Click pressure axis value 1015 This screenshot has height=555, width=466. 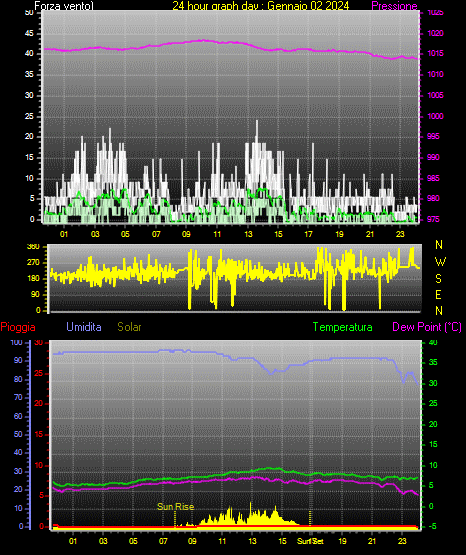pyautogui.click(x=436, y=53)
